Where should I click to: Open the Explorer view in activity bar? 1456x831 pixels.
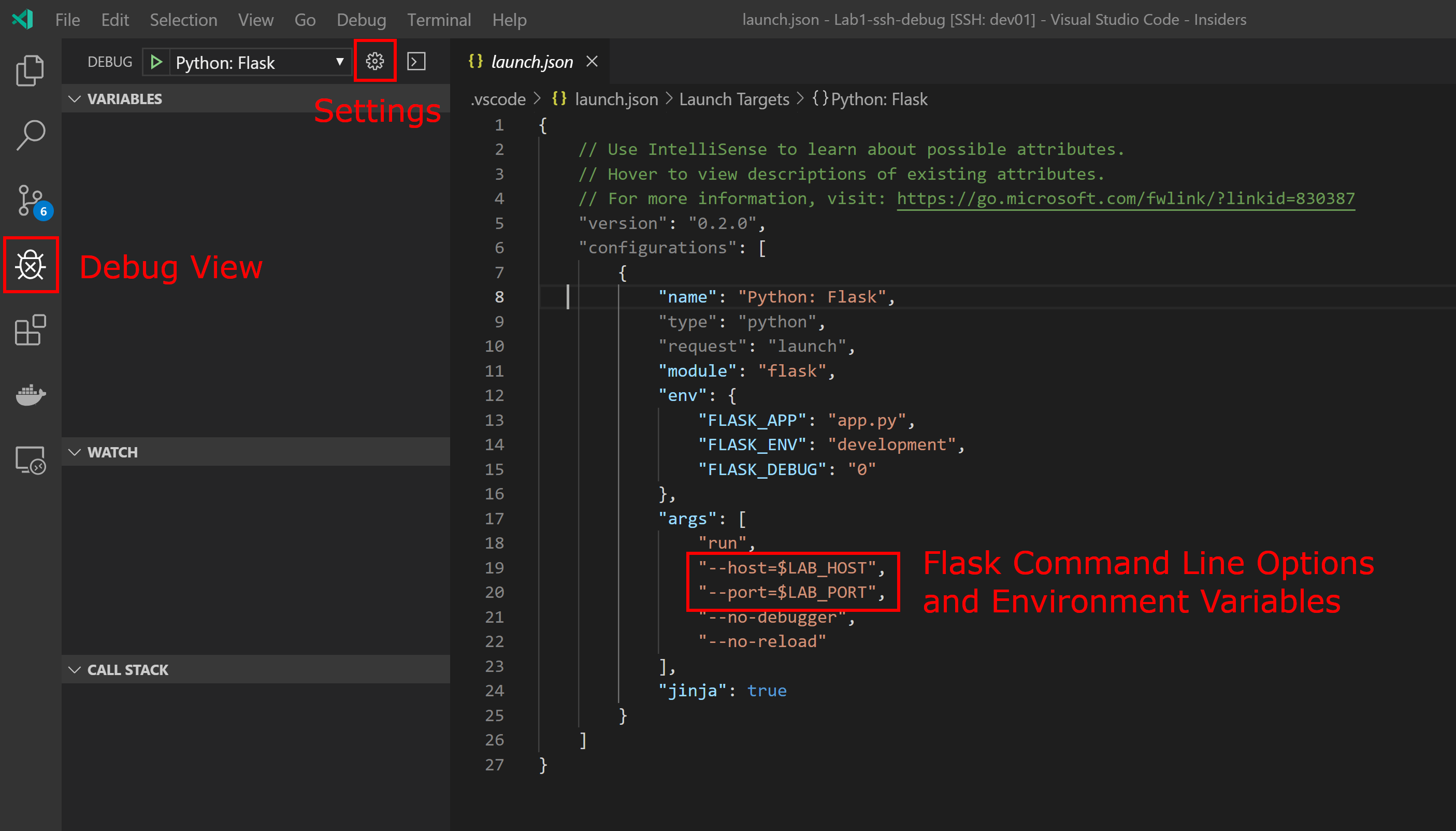[x=30, y=70]
